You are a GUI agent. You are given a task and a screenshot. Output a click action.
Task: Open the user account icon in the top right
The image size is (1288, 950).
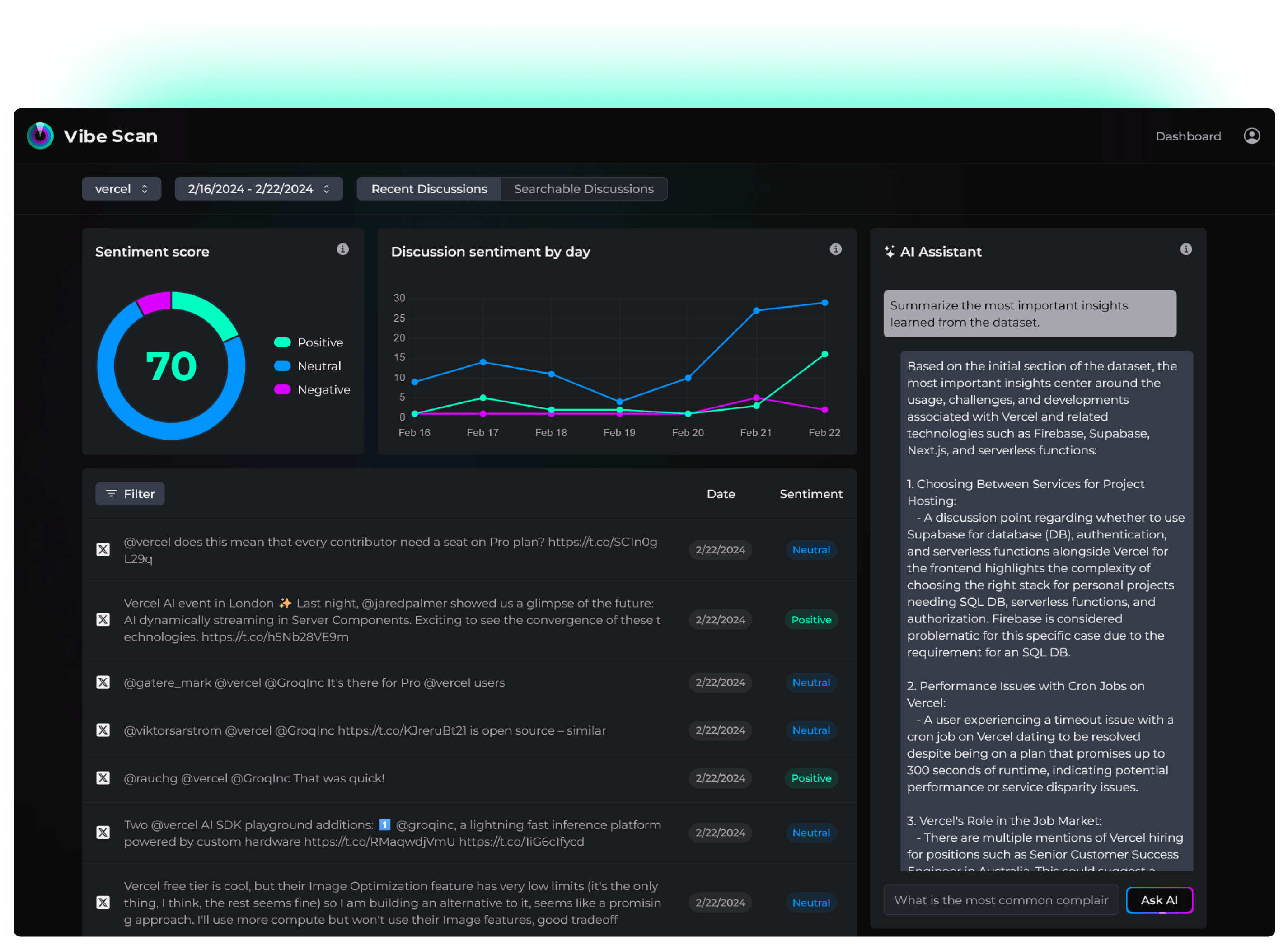click(x=1252, y=136)
